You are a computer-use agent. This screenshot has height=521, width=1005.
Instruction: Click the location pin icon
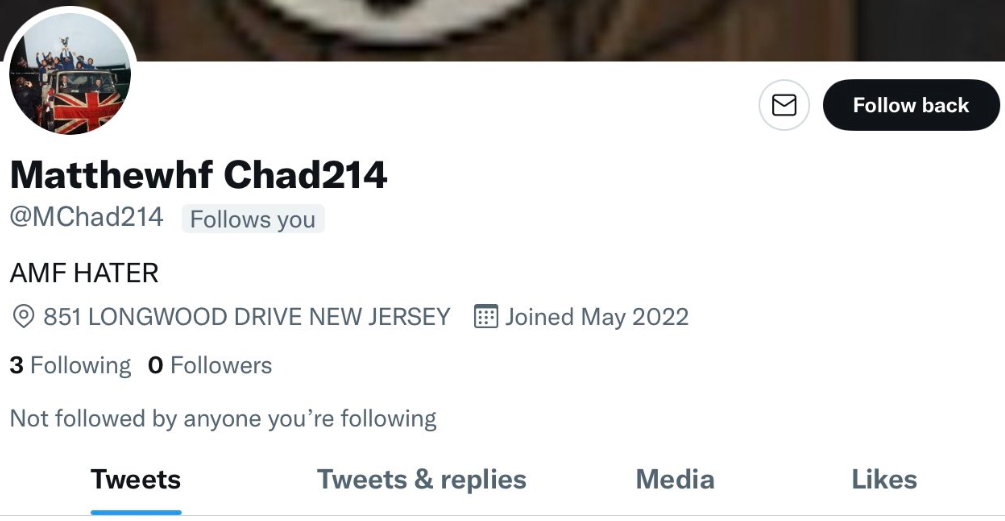pyautogui.click(x=24, y=317)
